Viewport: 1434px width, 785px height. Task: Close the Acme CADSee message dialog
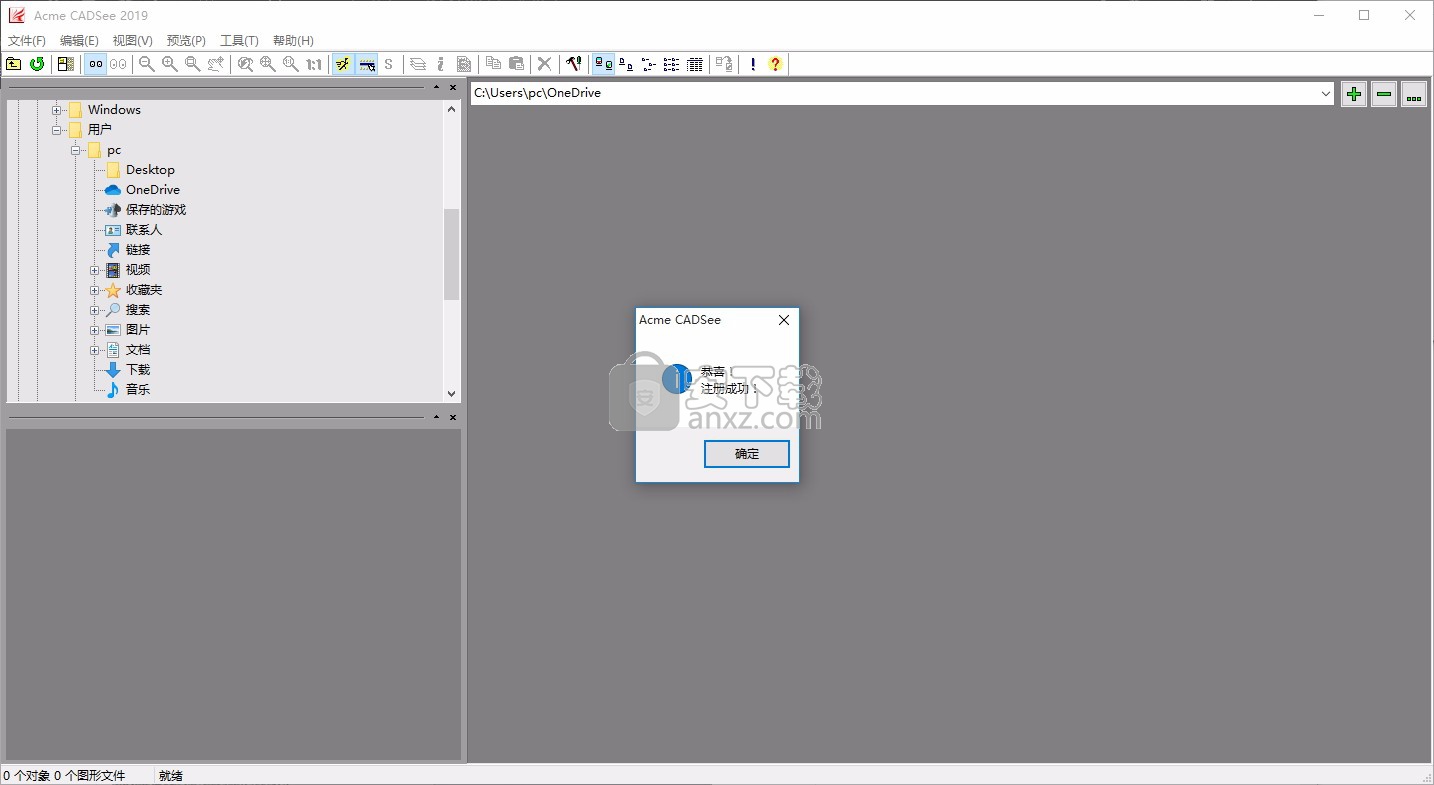point(784,320)
